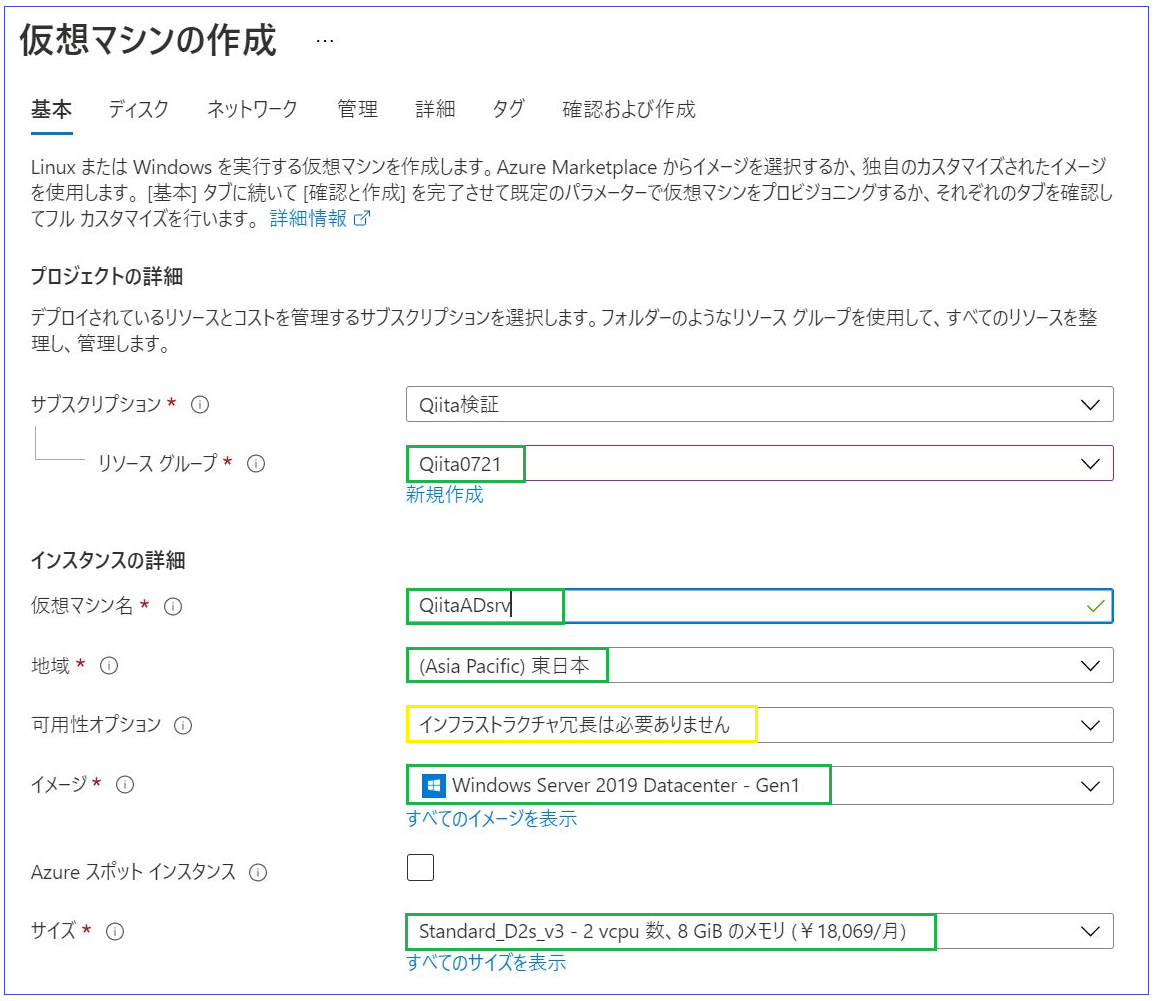Open the サイズ dropdown showing Standard_D2s_v3
1154x1001 pixels.
click(x=760, y=932)
